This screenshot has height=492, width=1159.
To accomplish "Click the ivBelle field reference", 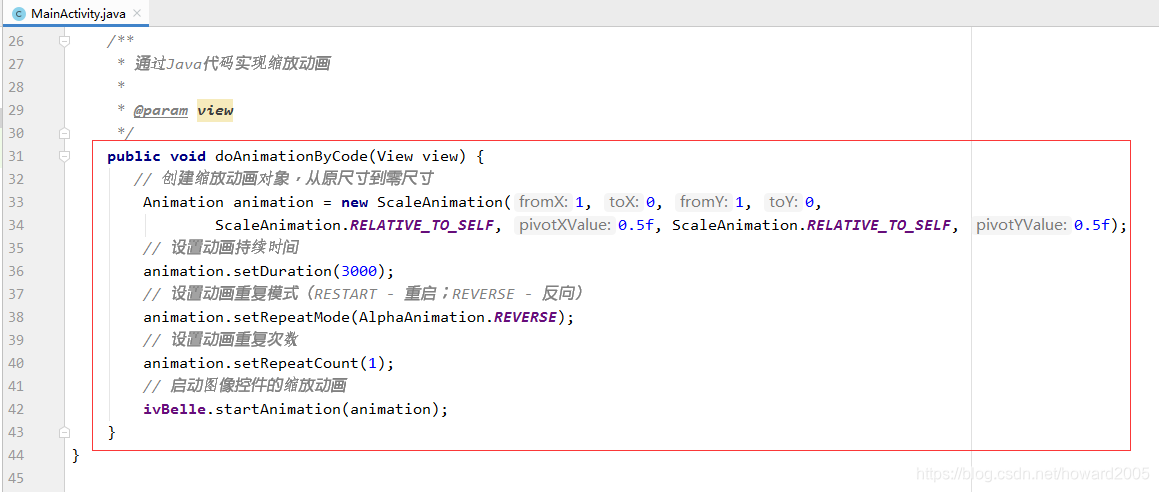I will pyautogui.click(x=174, y=409).
